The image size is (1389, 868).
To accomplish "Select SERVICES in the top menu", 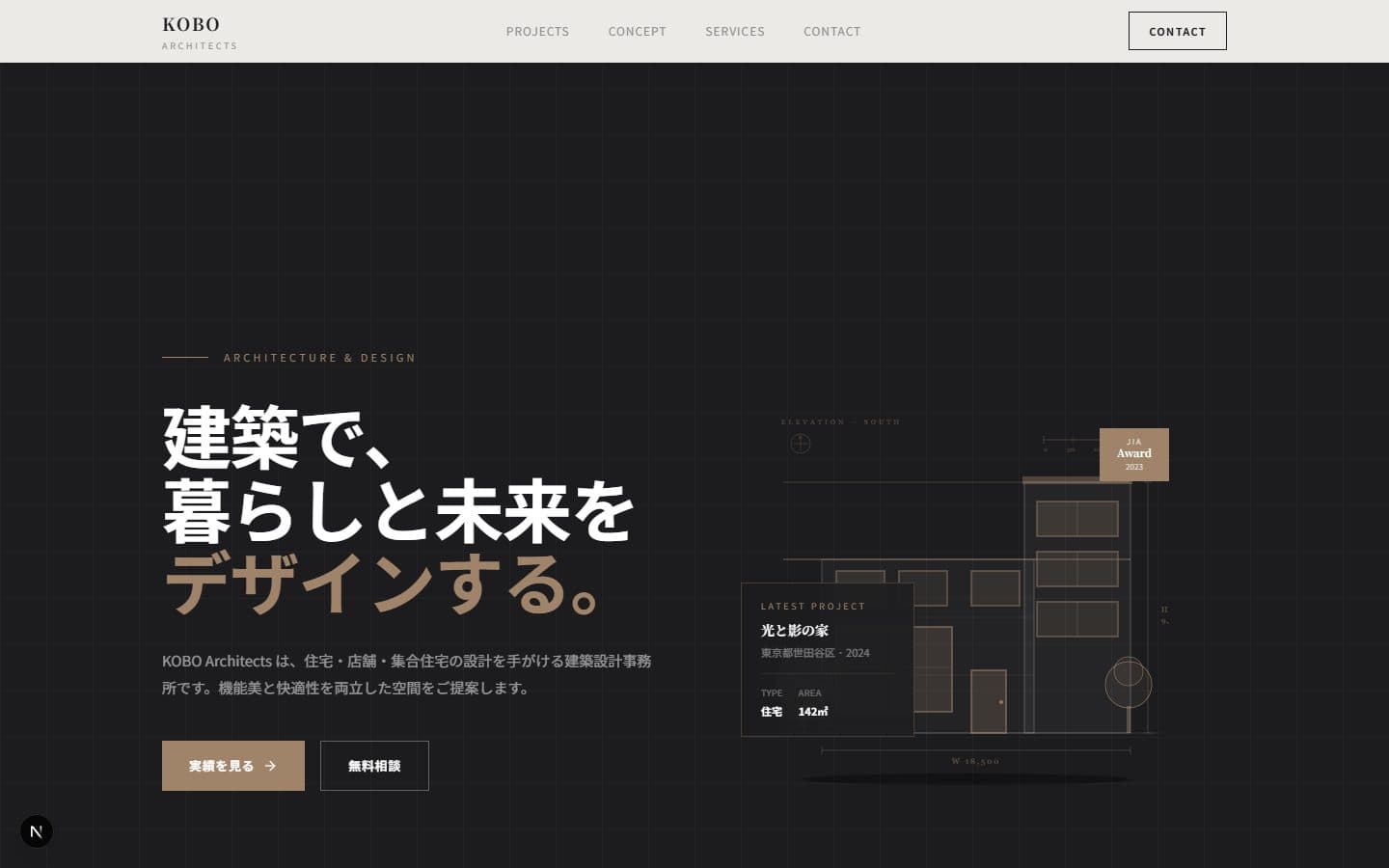I will [x=734, y=32].
